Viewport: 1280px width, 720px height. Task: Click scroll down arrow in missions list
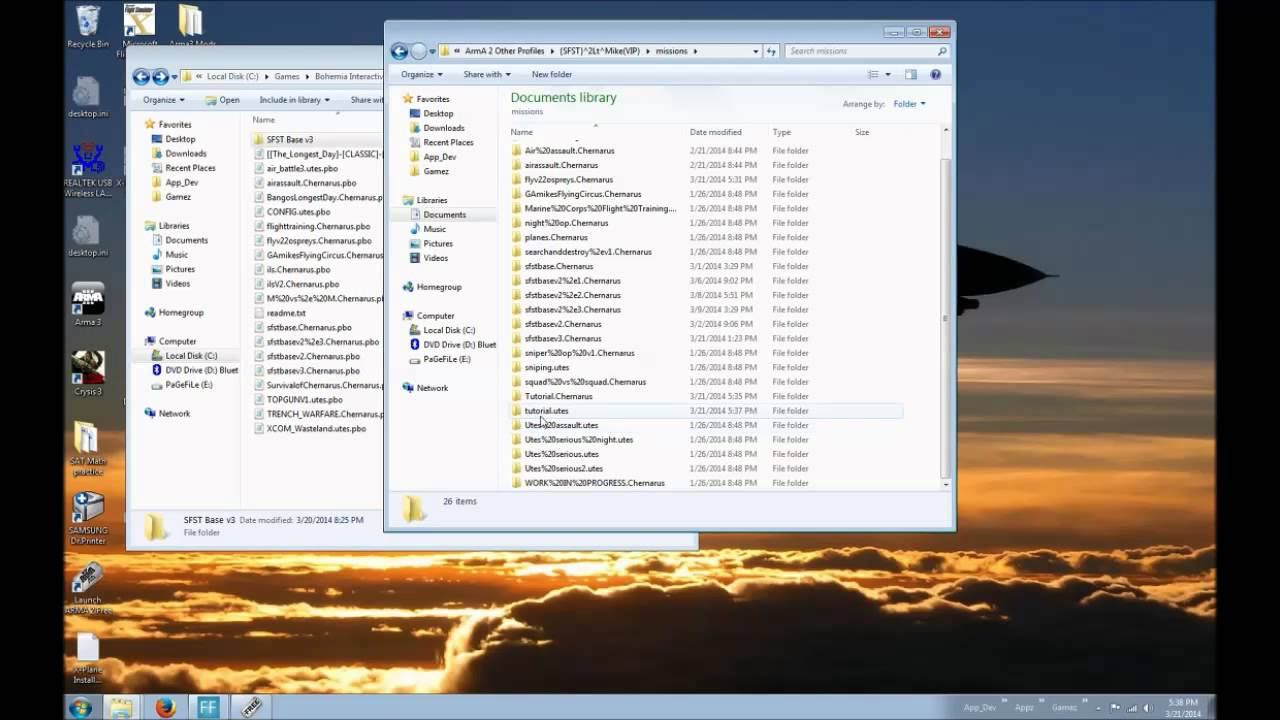946,484
